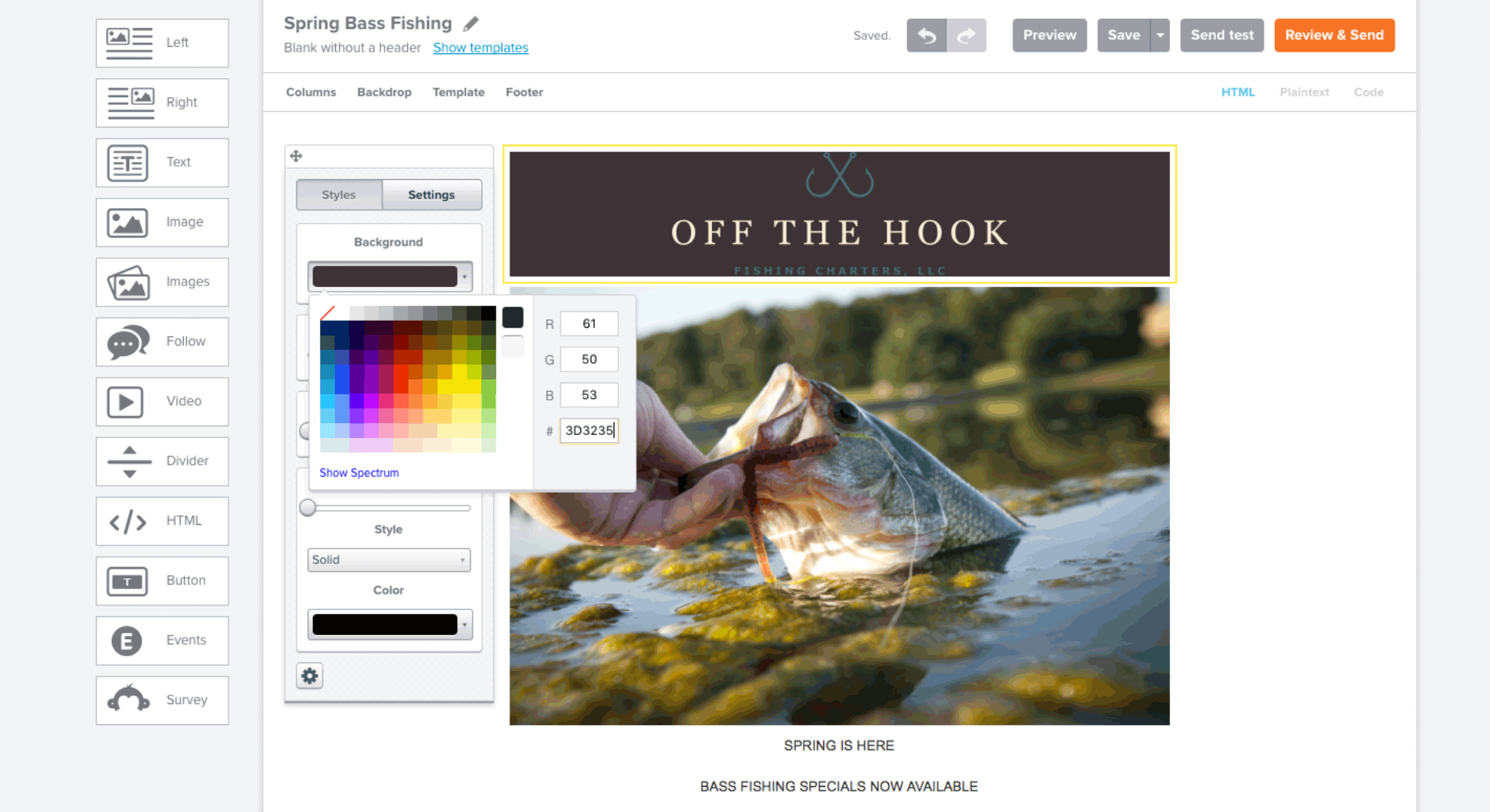Redo the last undone change
Viewport: 1490px width, 812px height.
pyautogui.click(x=966, y=35)
